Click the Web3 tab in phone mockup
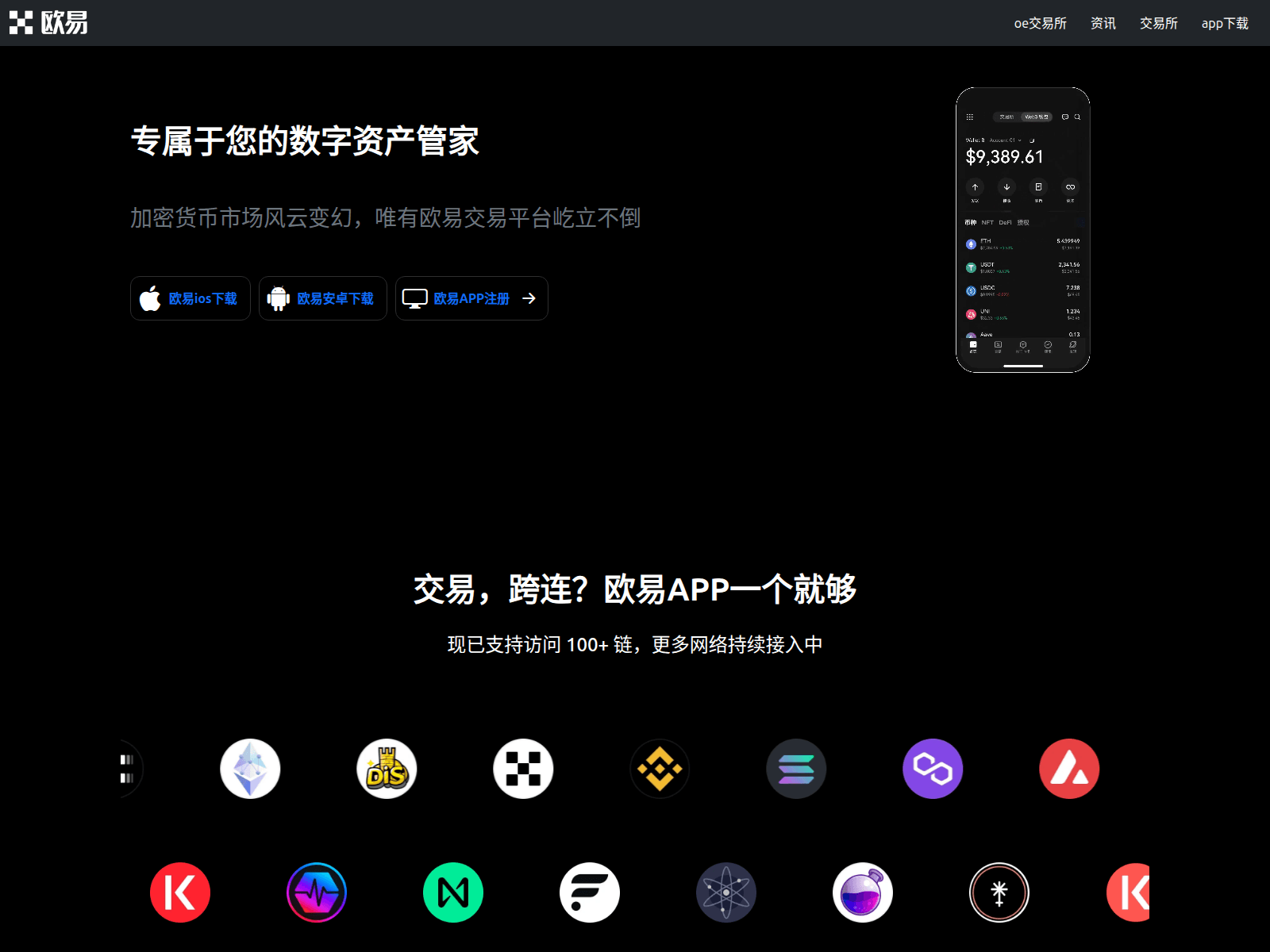Viewport: 1270px width, 952px height. tap(1036, 117)
